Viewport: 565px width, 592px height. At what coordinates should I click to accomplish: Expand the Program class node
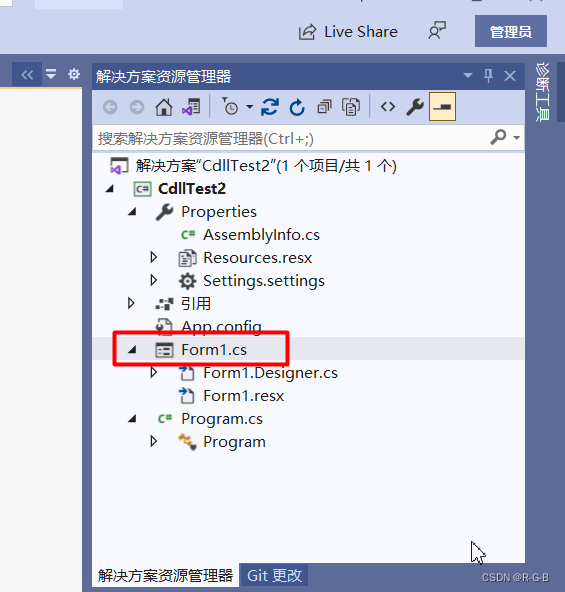pos(153,441)
